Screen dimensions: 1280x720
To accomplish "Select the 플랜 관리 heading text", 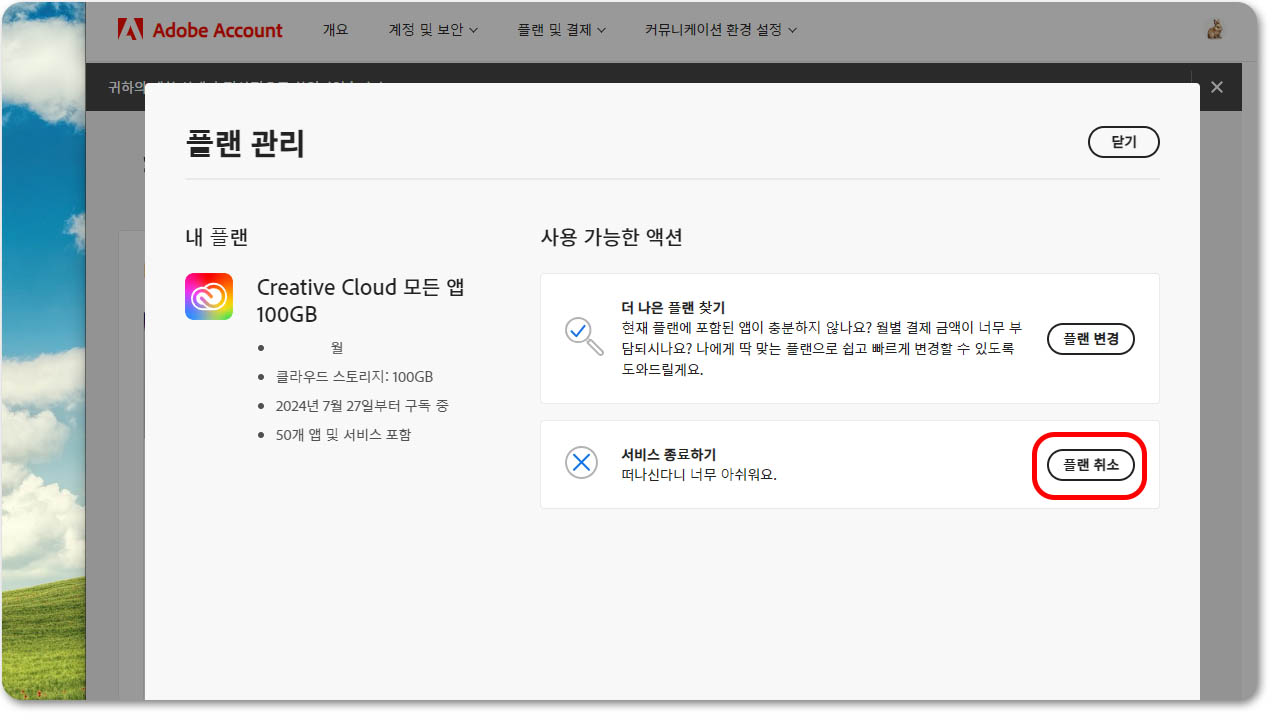I will coord(245,143).
